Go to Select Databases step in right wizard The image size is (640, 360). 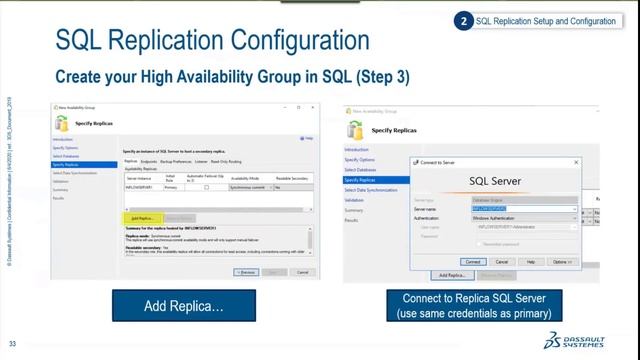(360, 170)
